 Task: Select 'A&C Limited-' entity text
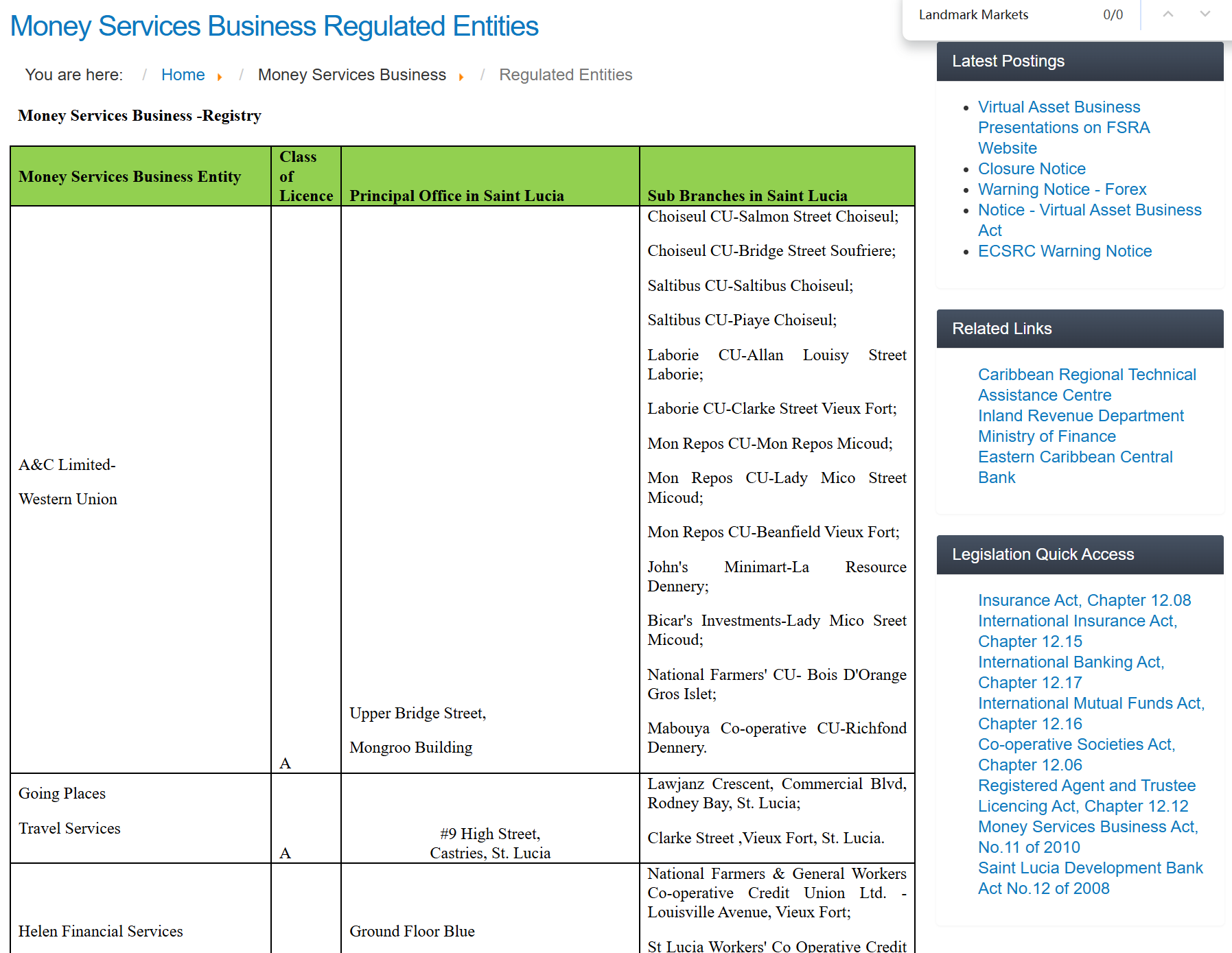(x=67, y=464)
